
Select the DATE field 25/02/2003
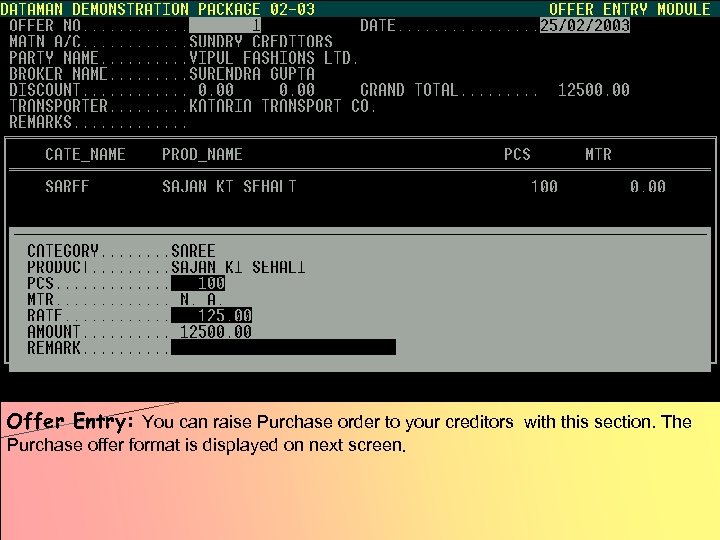[585, 25]
